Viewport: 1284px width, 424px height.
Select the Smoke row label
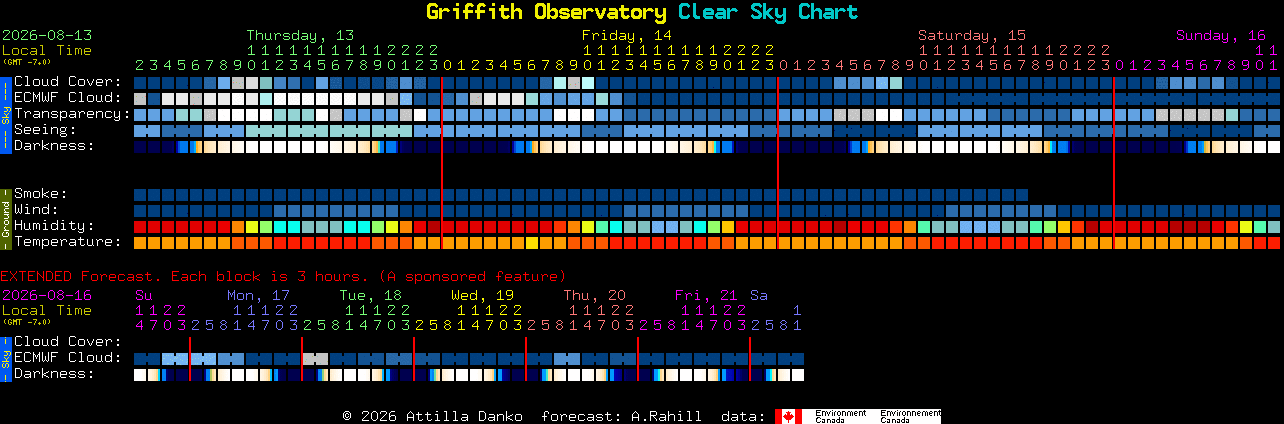[x=41, y=193]
